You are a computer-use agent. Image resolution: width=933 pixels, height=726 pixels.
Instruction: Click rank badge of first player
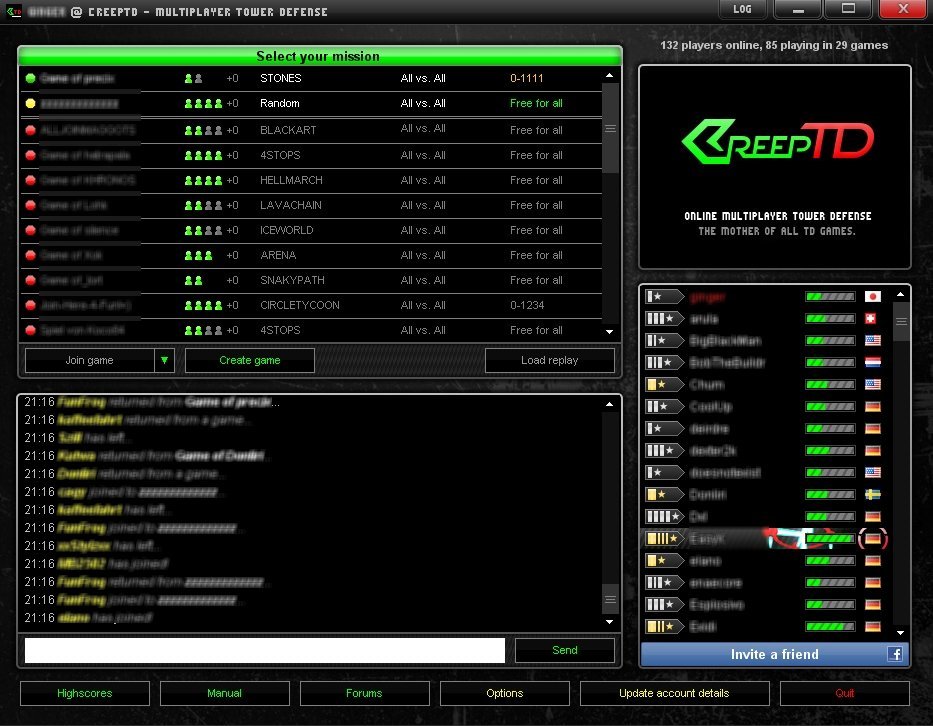664,296
